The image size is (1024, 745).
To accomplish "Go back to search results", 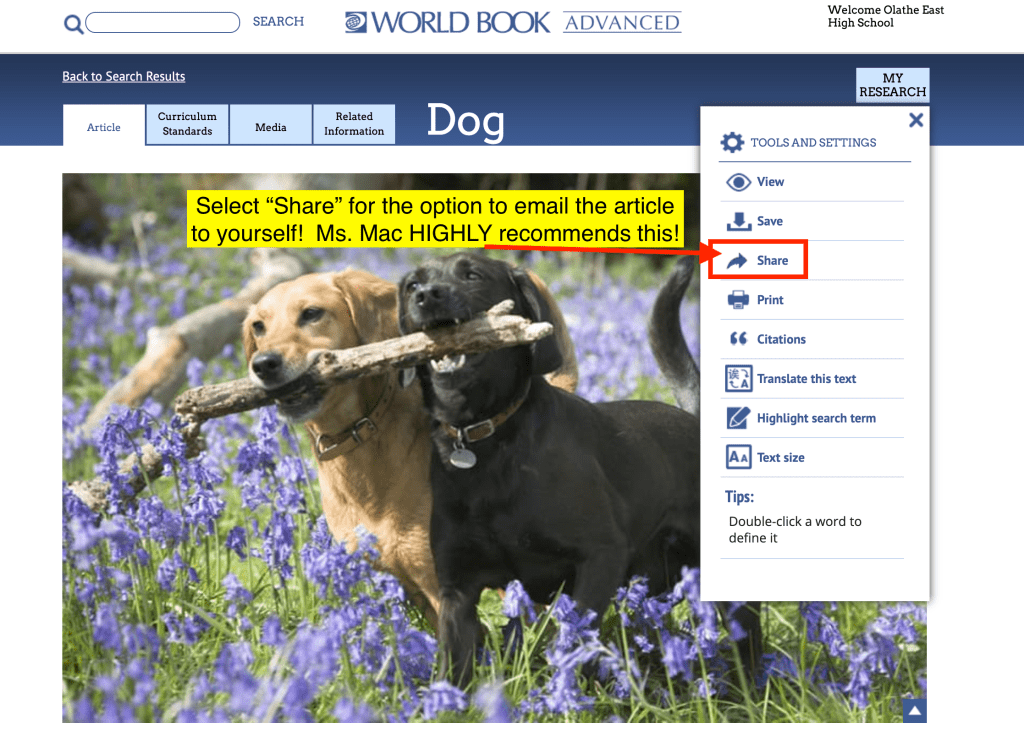I will click(123, 76).
